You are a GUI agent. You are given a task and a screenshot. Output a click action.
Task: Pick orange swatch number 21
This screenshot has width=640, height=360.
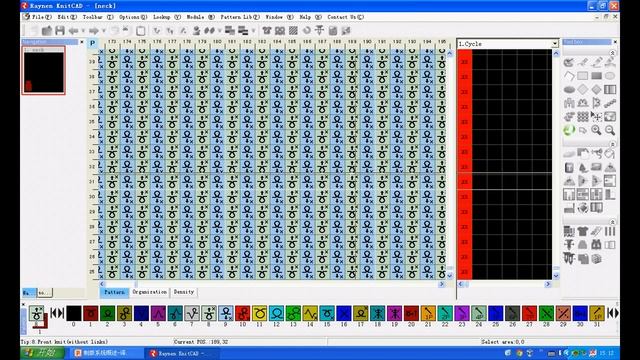pos(428,313)
